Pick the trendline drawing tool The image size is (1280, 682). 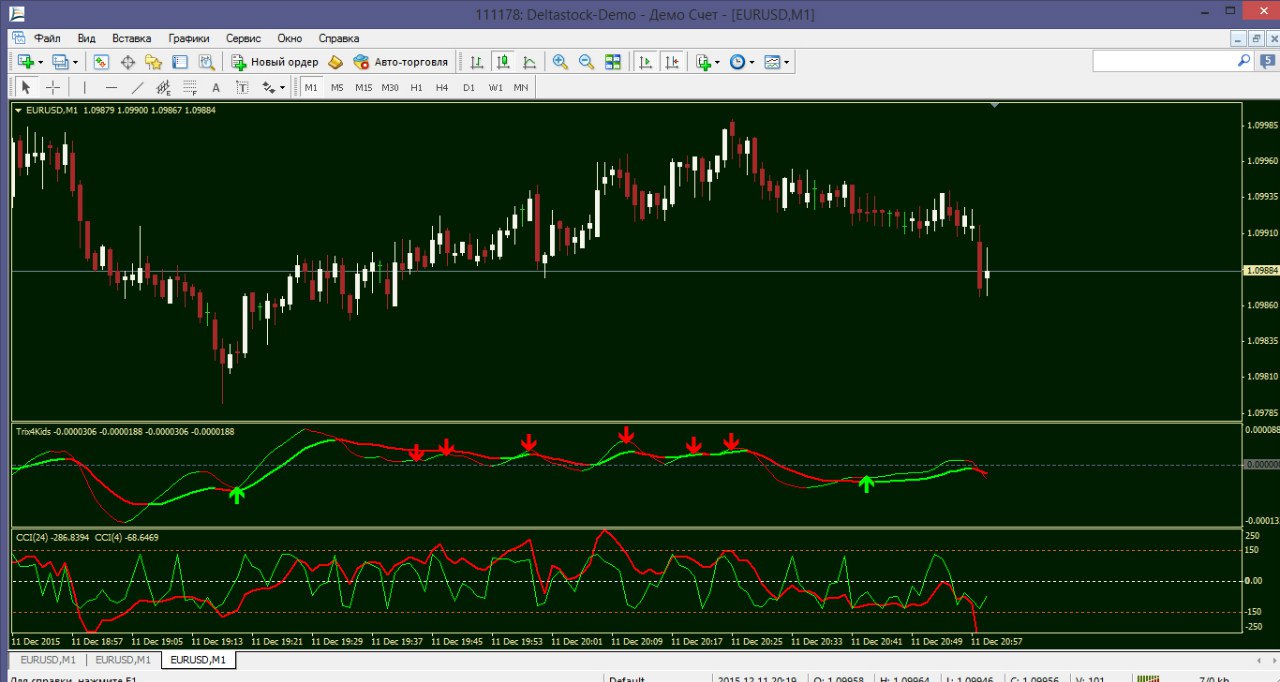coord(137,88)
